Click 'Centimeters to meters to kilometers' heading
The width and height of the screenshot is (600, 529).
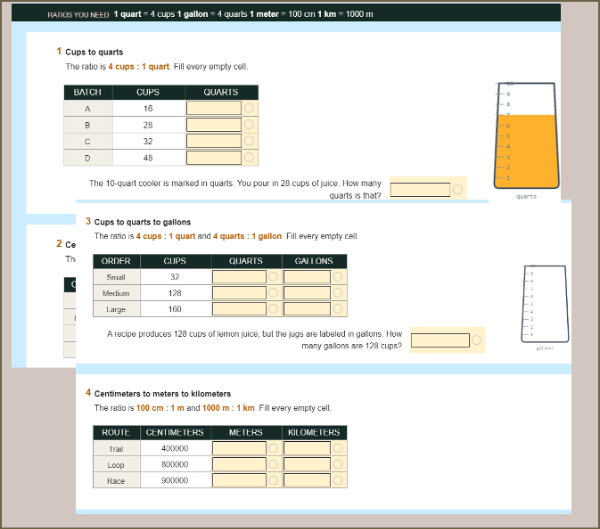point(163,394)
